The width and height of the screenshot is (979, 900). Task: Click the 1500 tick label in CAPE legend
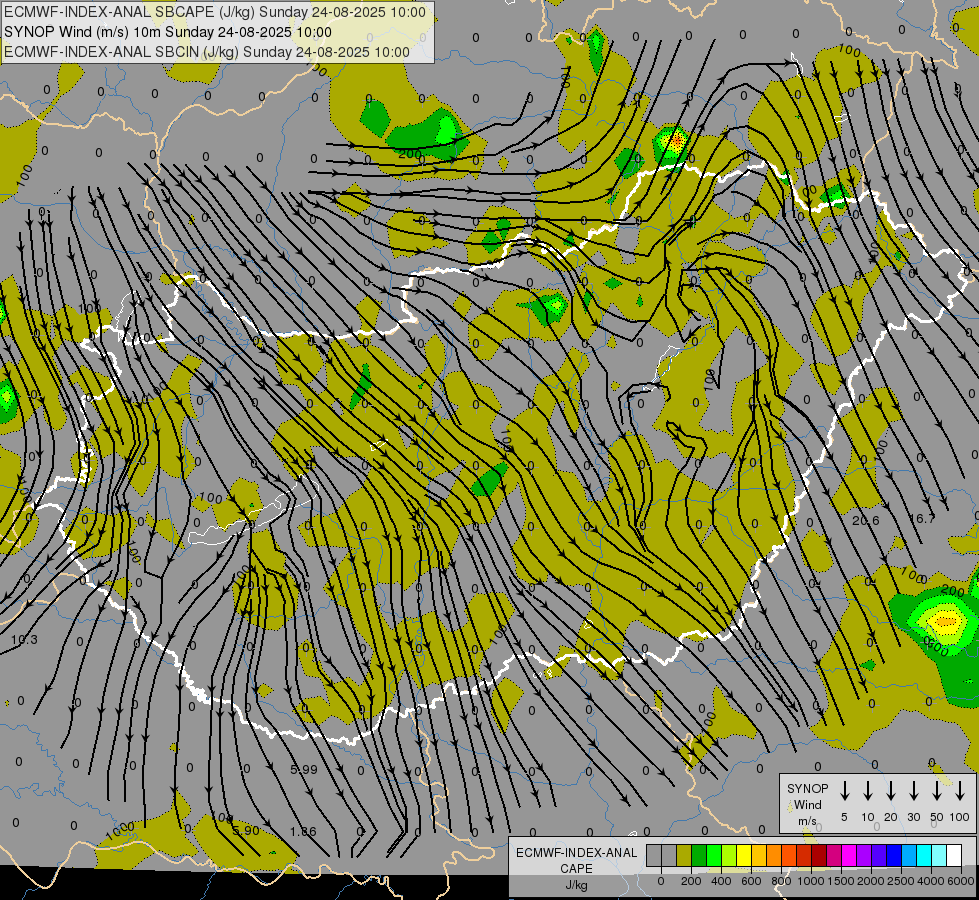(840, 881)
